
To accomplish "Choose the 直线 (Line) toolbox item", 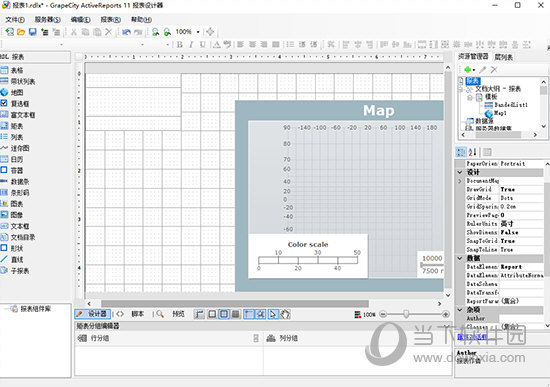I will click(12, 260).
